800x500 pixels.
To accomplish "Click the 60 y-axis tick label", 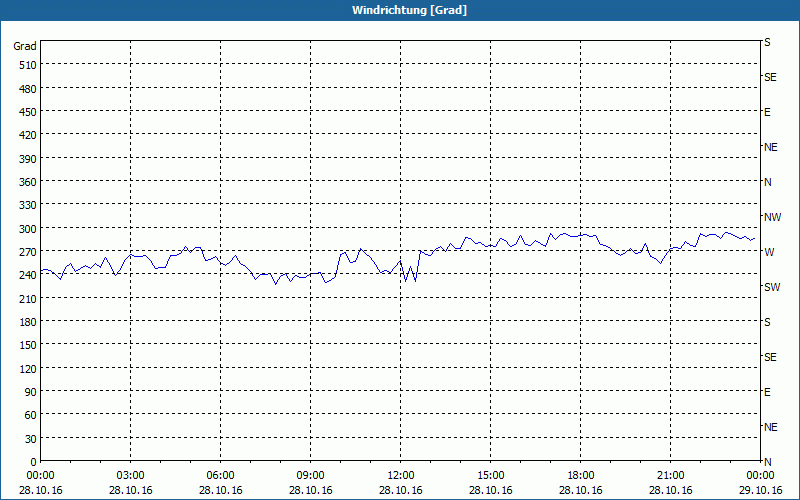I will [x=31, y=415].
